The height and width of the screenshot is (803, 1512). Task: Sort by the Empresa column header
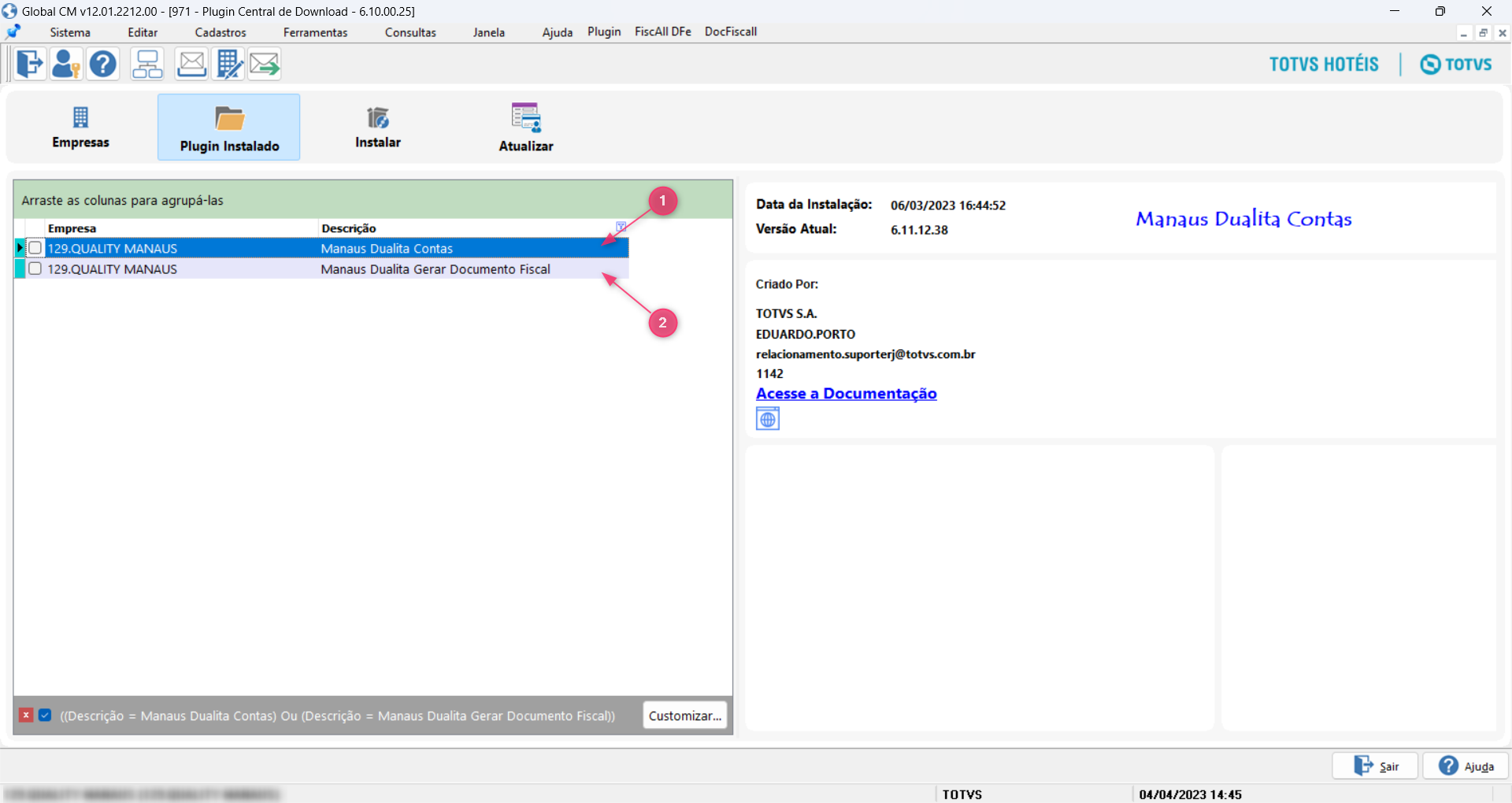[x=181, y=228]
